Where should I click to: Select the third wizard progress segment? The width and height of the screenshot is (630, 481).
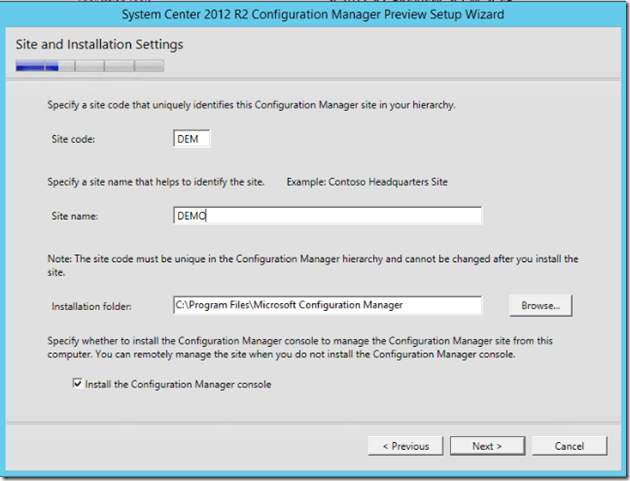(x=89, y=67)
